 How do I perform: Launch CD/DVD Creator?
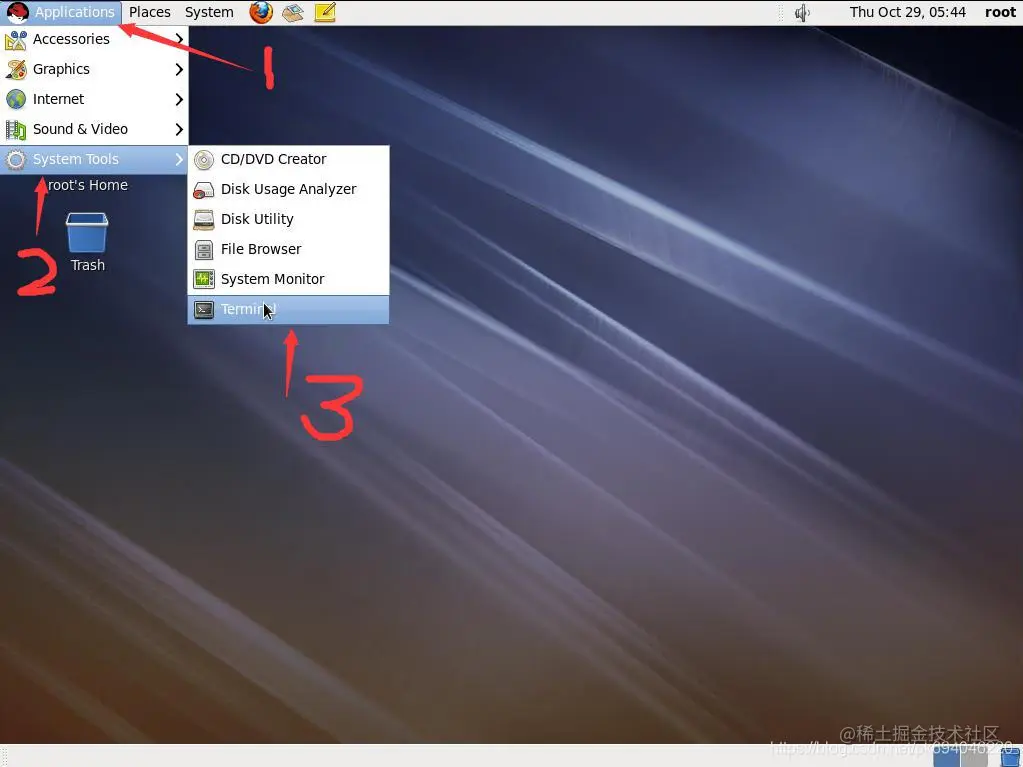(288, 159)
